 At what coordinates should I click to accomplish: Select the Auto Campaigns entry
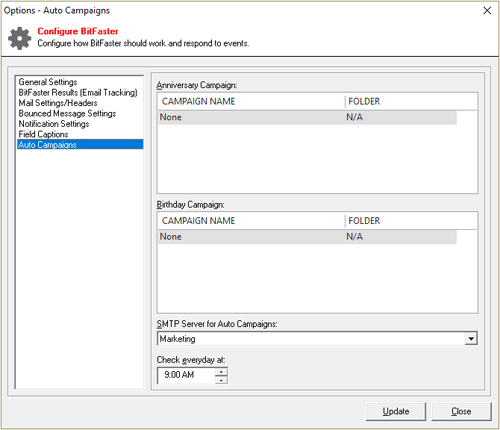tap(80, 144)
